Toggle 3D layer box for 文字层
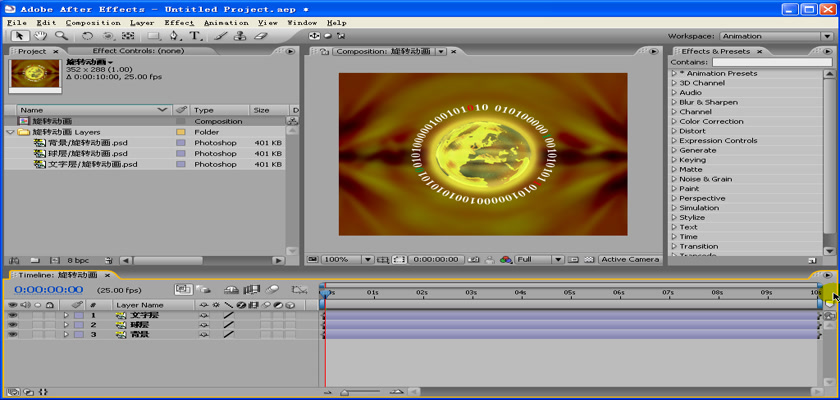840x400 pixels. [x=290, y=315]
